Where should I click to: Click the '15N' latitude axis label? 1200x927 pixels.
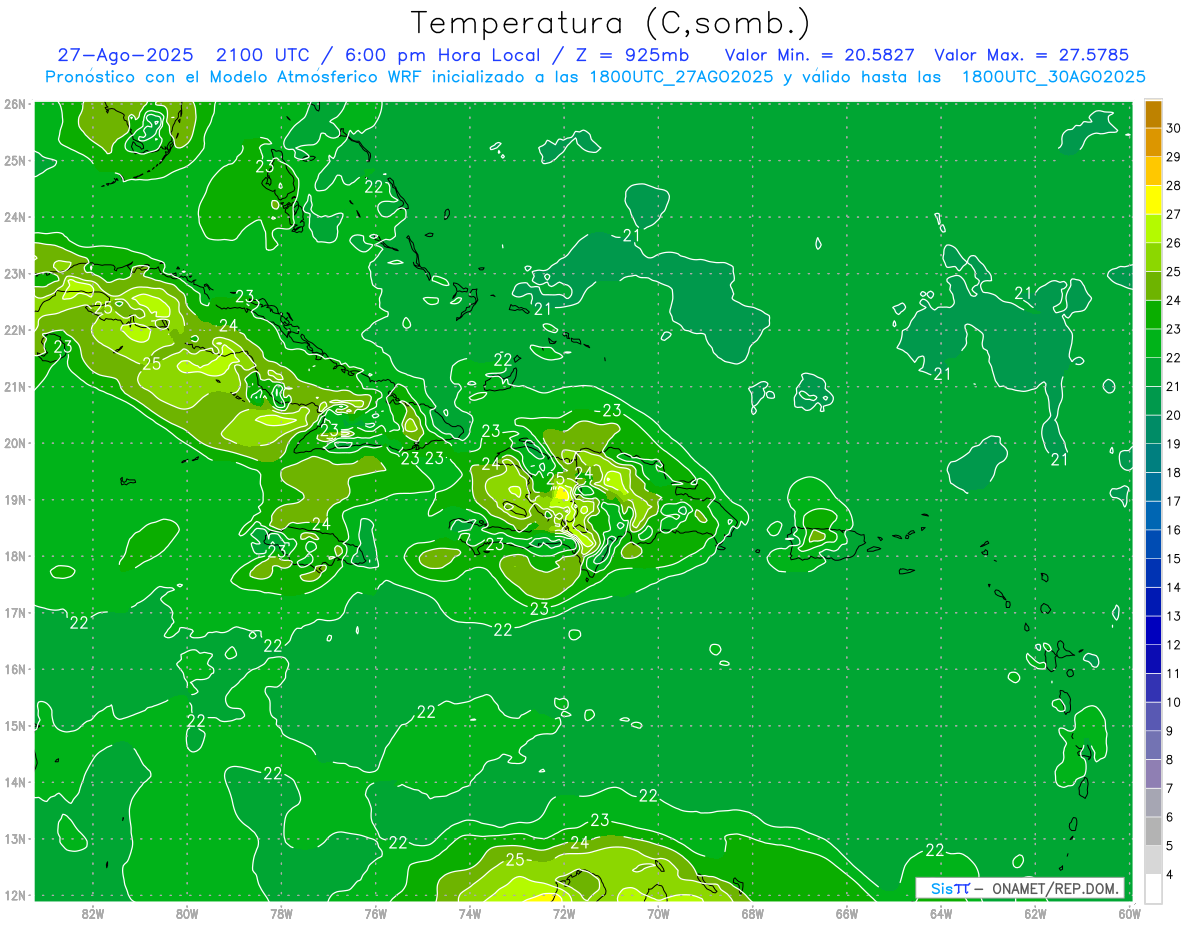[15, 726]
